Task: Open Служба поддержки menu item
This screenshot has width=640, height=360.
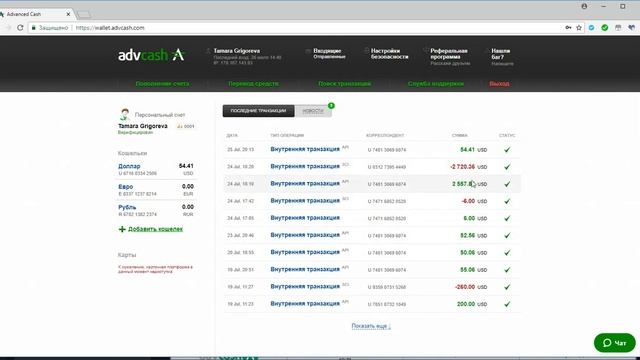Action: pos(436,84)
